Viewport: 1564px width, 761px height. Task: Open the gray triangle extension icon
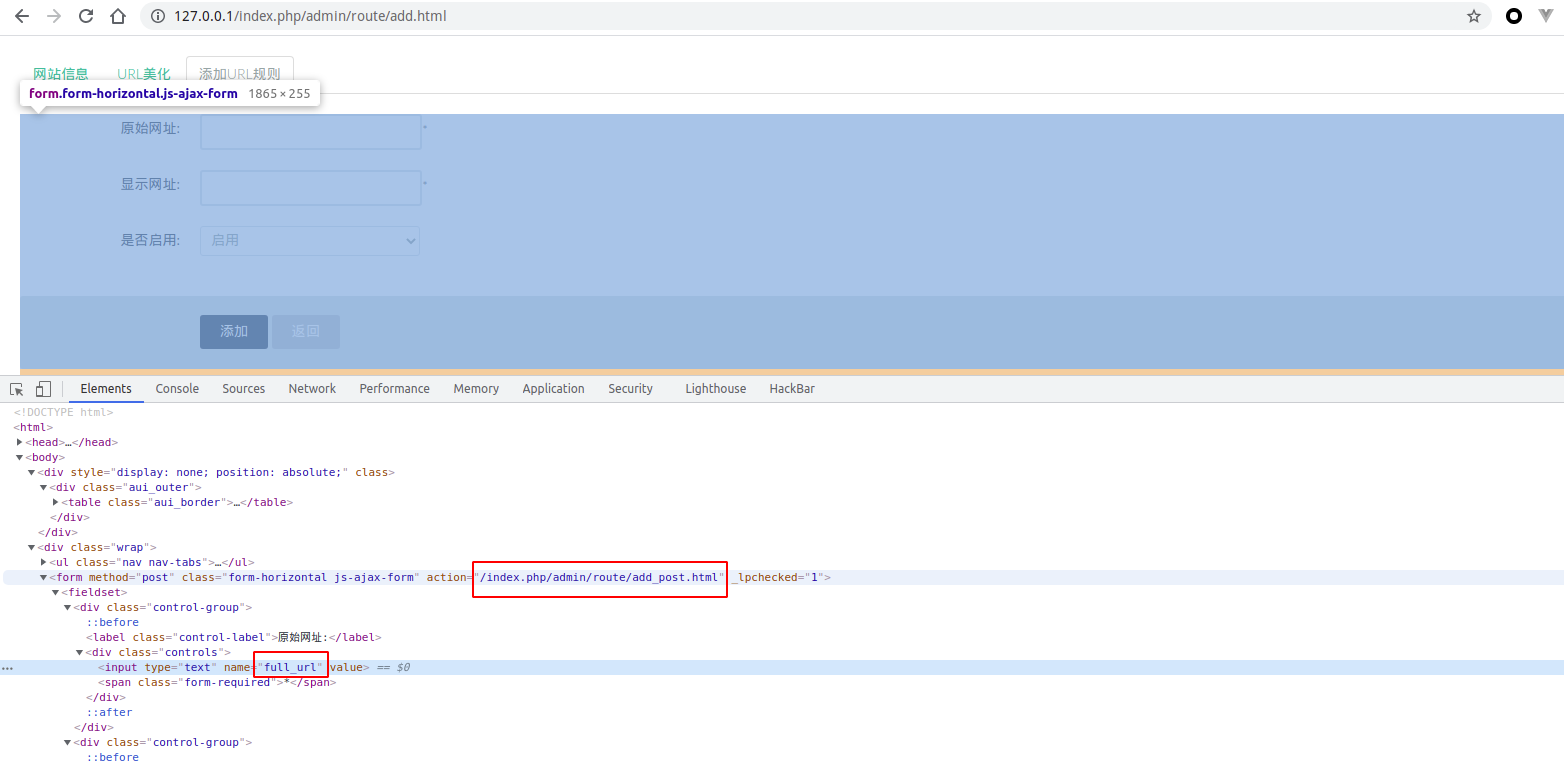click(x=1545, y=16)
